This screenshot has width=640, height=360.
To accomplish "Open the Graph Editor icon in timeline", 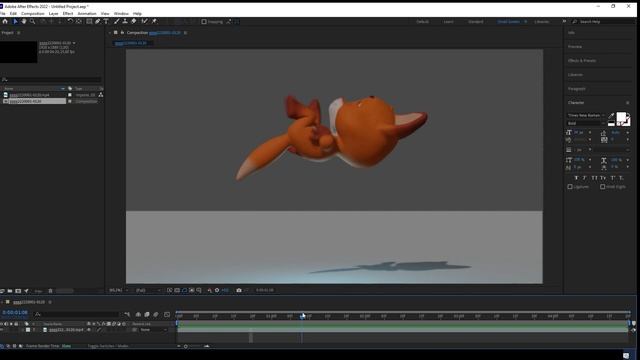I will pos(167,314).
